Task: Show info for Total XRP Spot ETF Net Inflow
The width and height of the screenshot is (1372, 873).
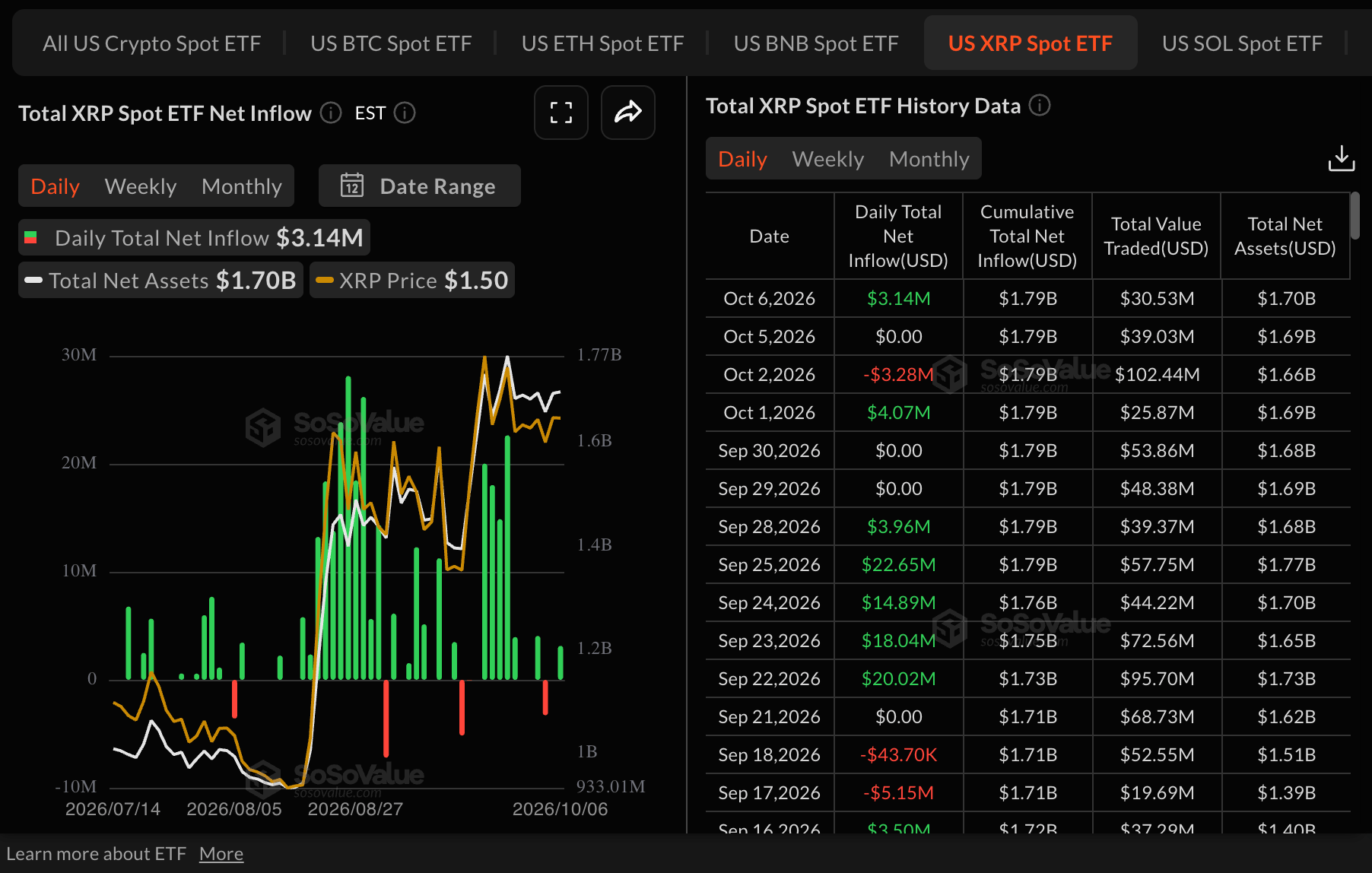Action: [x=331, y=113]
